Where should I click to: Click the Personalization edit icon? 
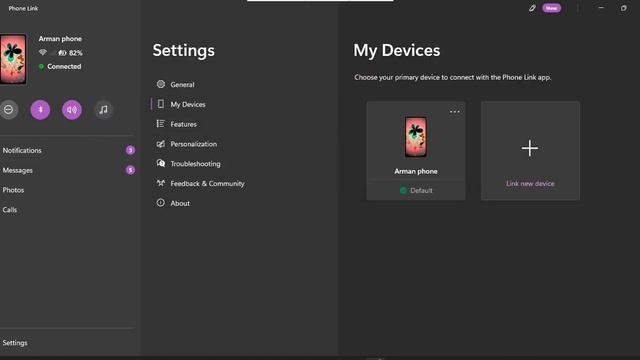pyautogui.click(x=161, y=144)
